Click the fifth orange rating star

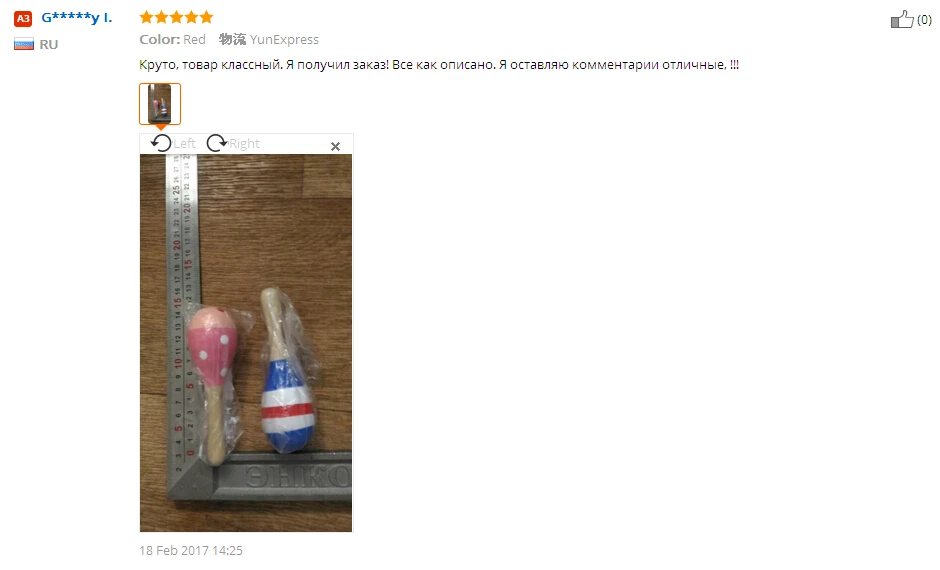pyautogui.click(x=206, y=17)
